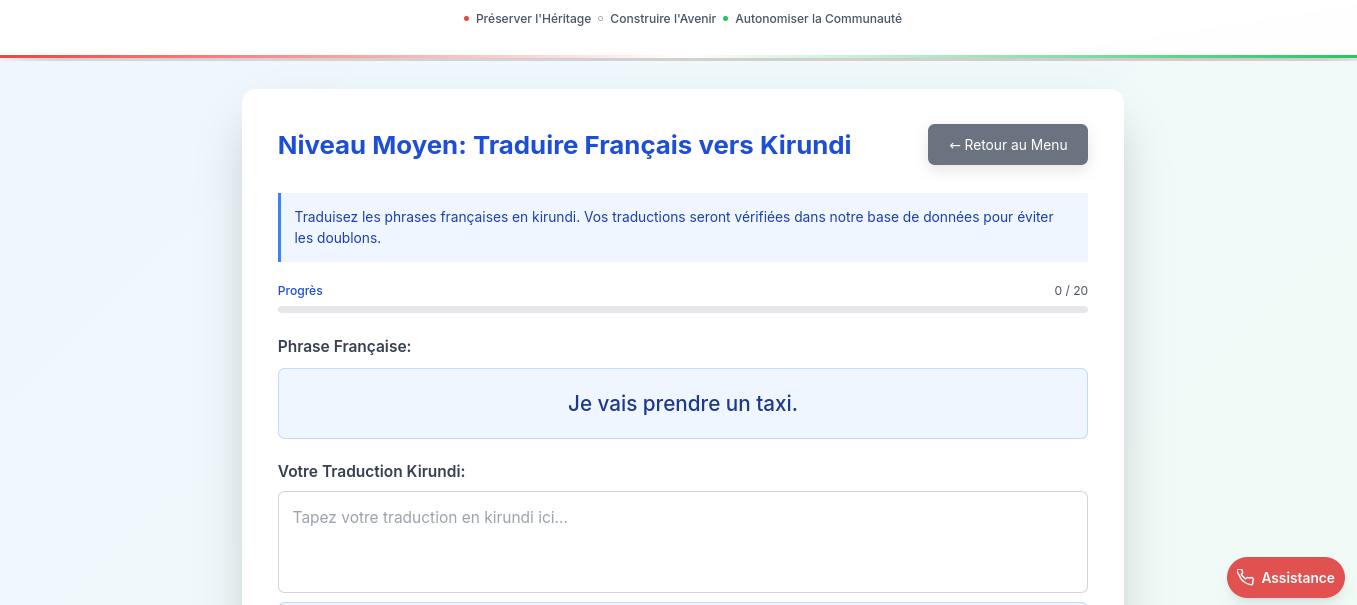Image resolution: width=1357 pixels, height=605 pixels.
Task: Click the grey progress bar under Progrès
Action: 683,310
